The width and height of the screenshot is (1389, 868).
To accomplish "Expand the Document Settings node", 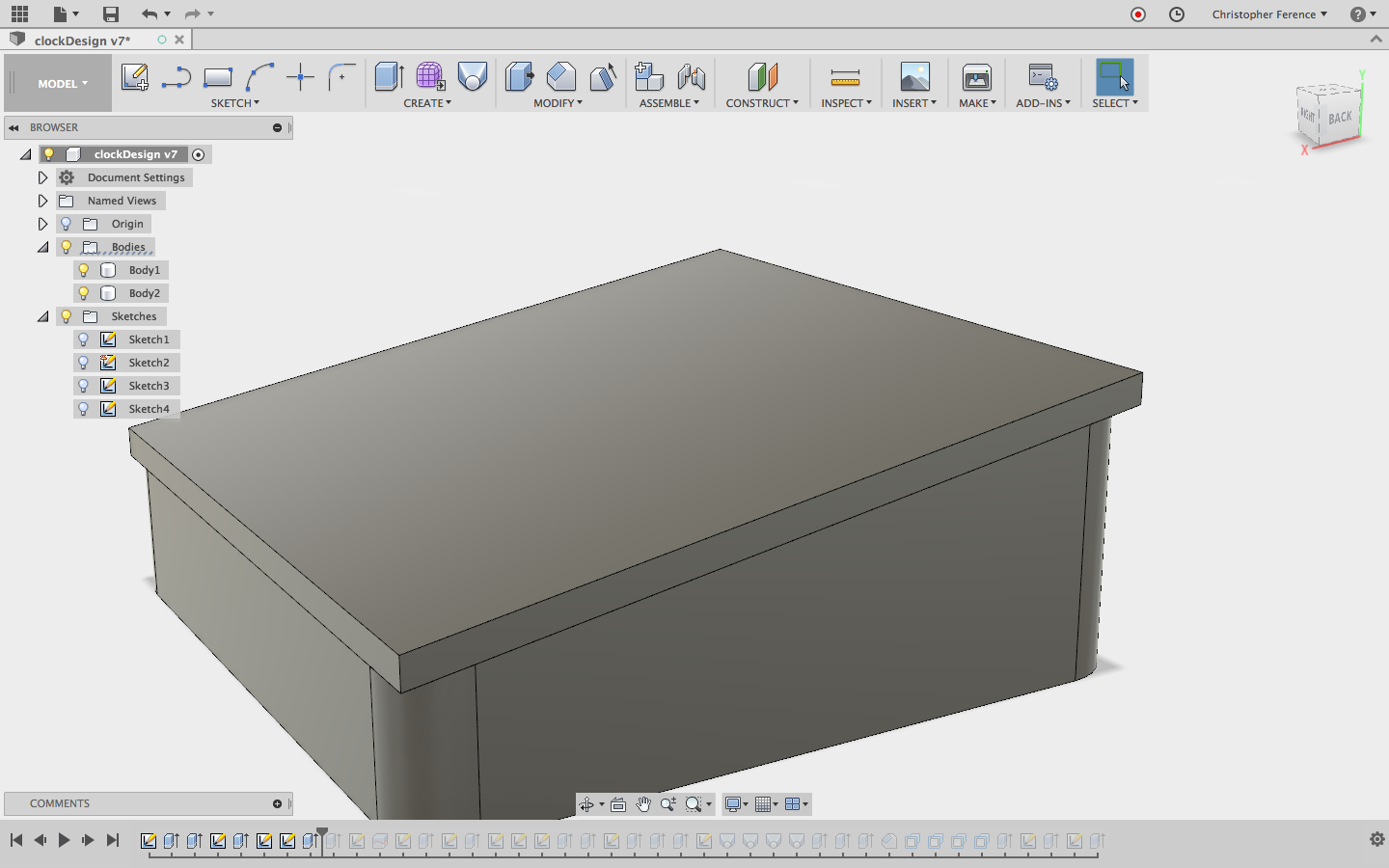I will tap(42, 177).
